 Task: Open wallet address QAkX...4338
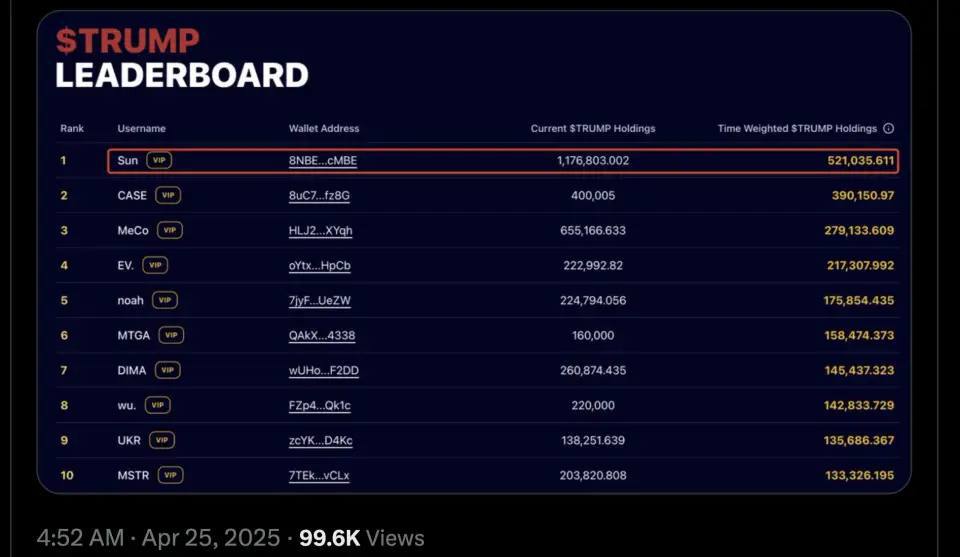(x=322, y=335)
